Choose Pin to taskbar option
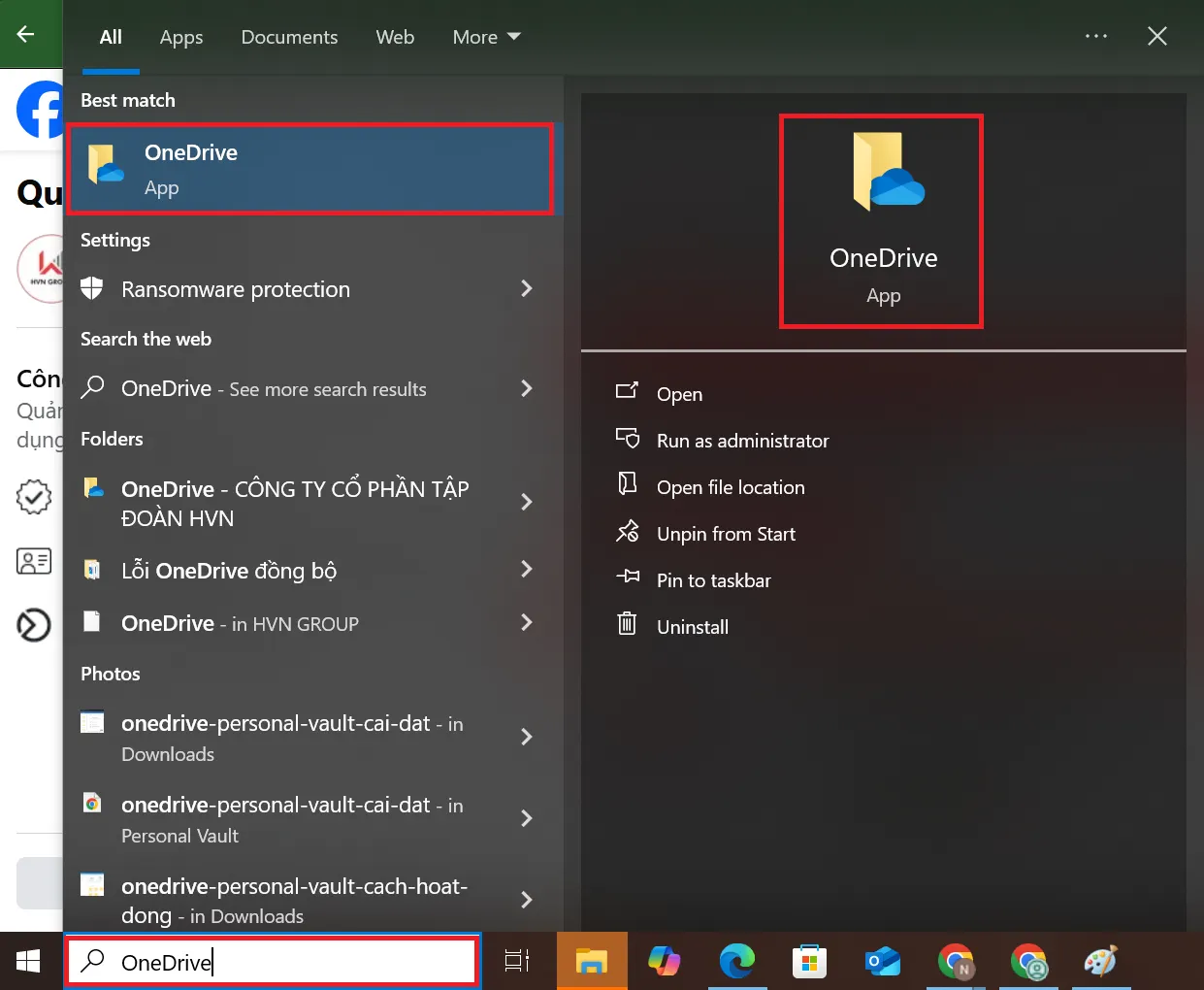 713,580
